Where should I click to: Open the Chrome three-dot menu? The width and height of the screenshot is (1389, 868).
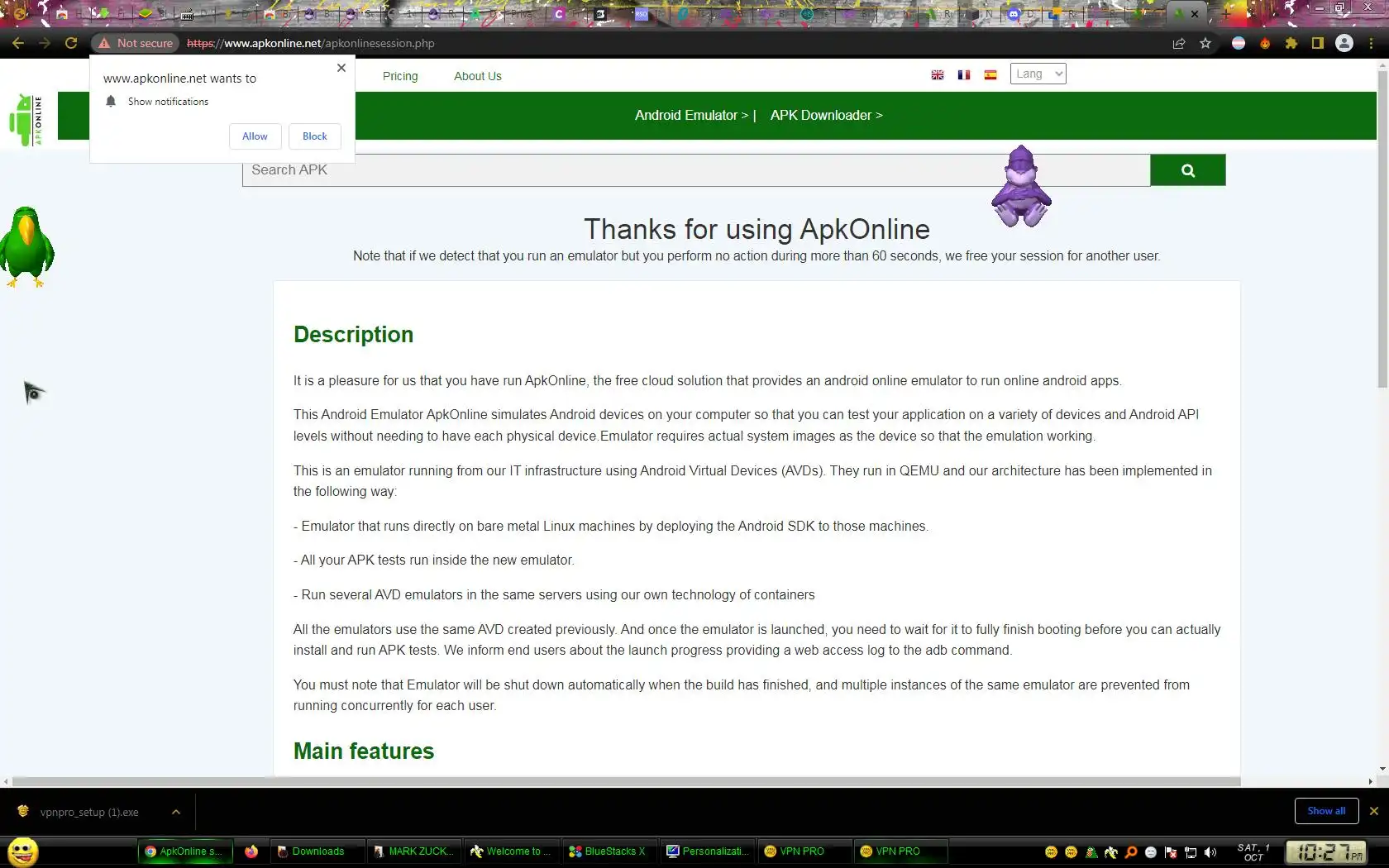click(x=1372, y=43)
